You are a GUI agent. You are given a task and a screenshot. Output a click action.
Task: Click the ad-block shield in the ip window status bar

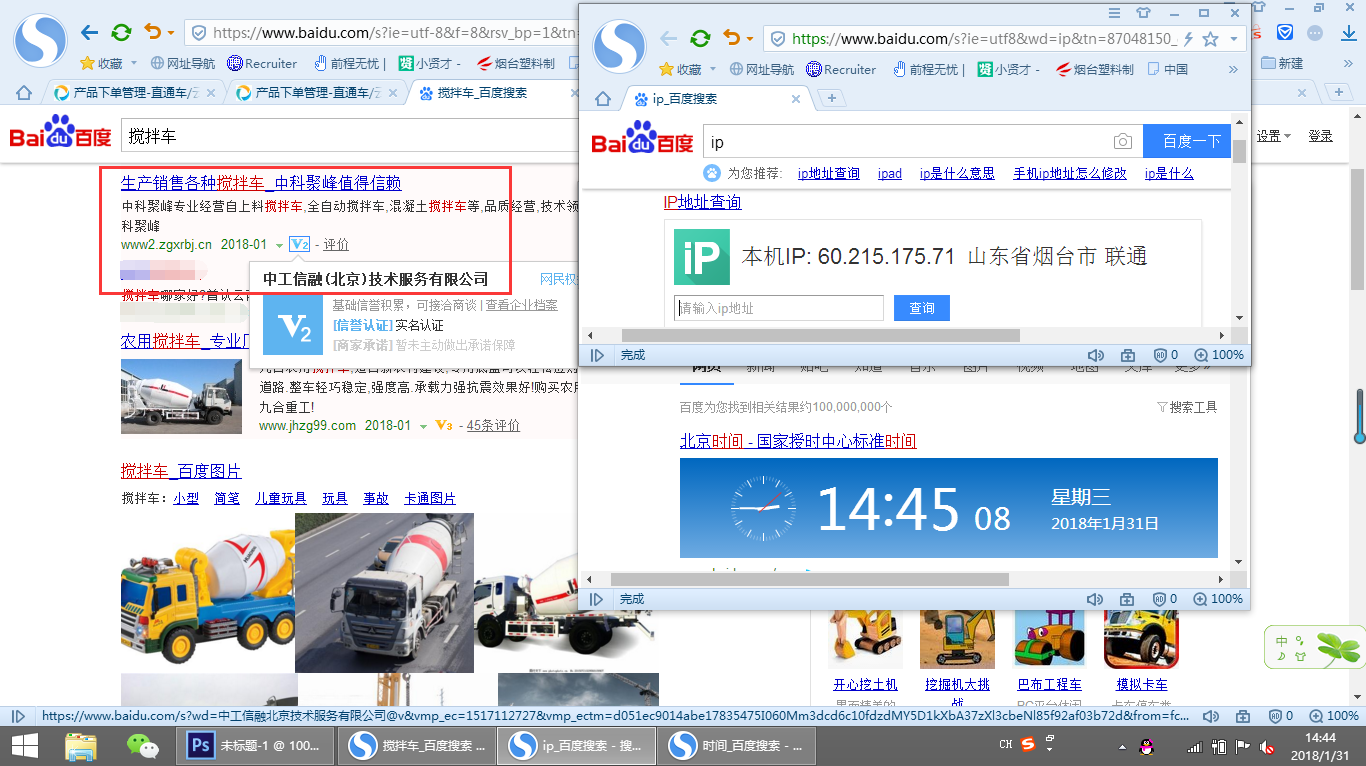click(x=1161, y=355)
